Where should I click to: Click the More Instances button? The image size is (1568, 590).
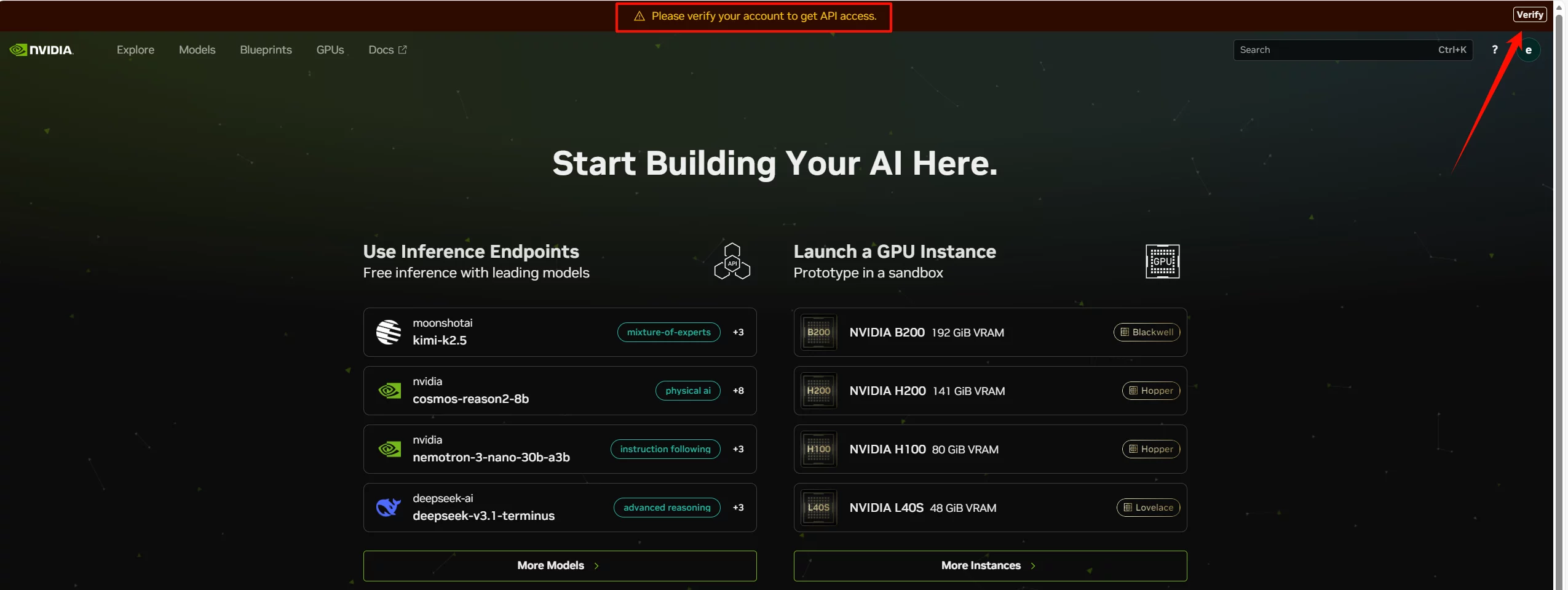tap(989, 565)
